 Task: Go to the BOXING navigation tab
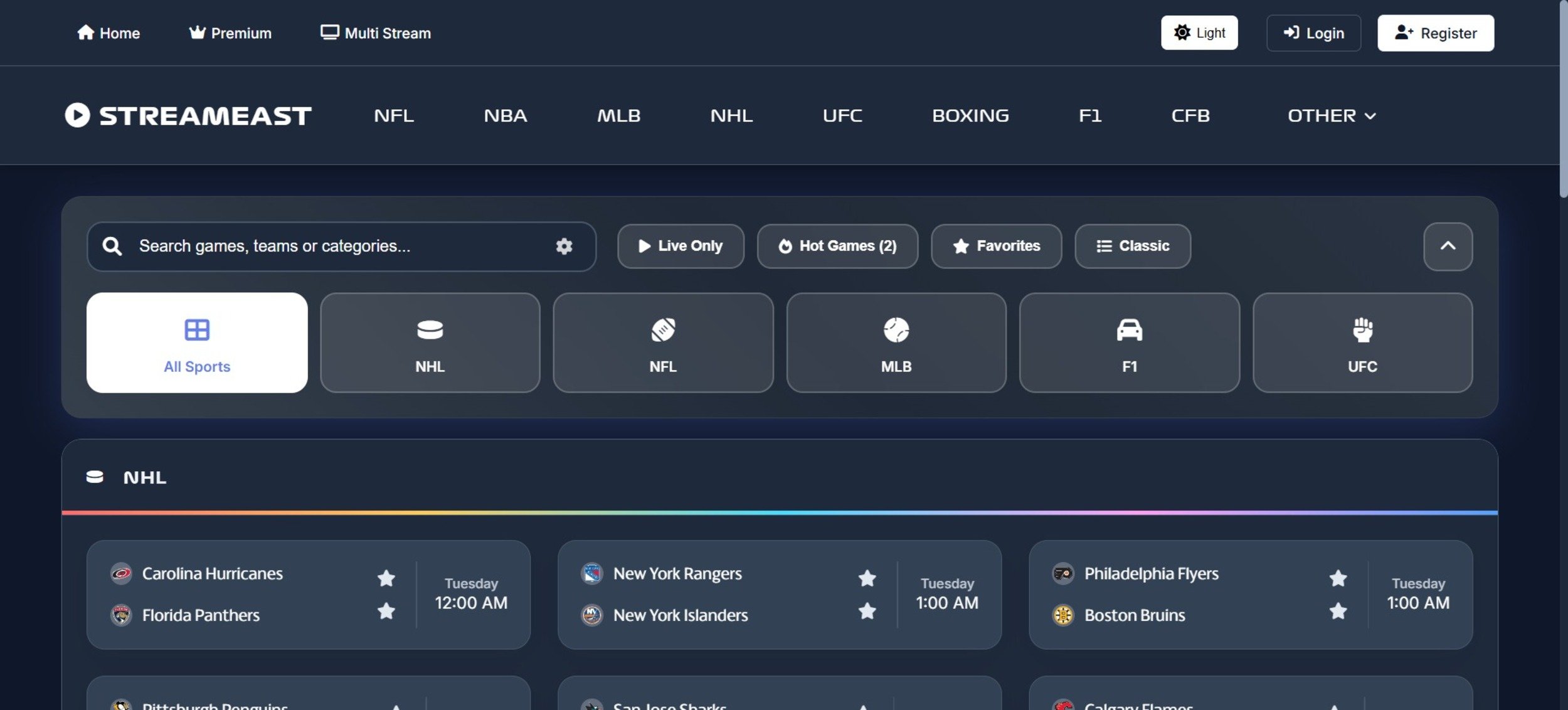(x=970, y=115)
